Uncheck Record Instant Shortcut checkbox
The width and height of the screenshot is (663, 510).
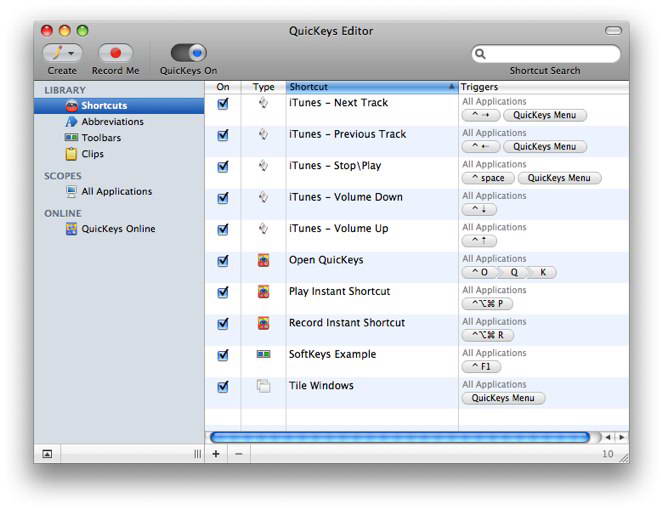coord(223,324)
